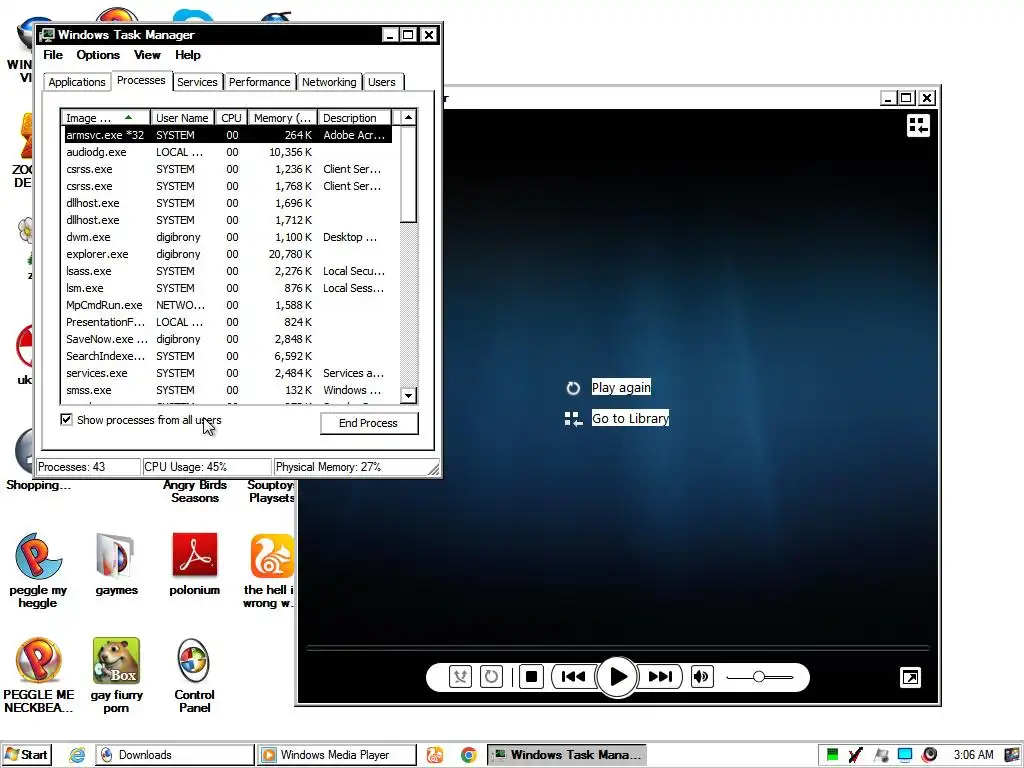Click the Windows Task Mana... taskbar button
Image resolution: width=1024 pixels, height=768 pixels.
567,755
